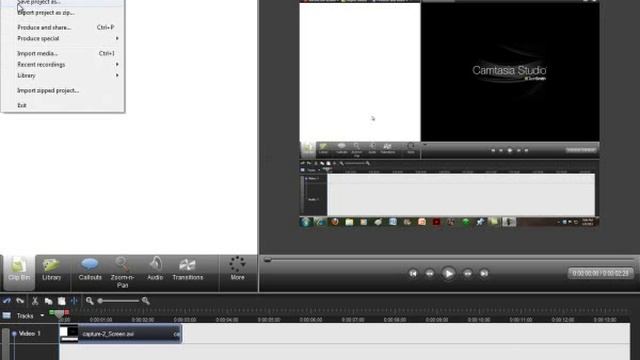Click the 0:00:10;00 mark on time ruler
640x360 pixels.
coord(479,320)
